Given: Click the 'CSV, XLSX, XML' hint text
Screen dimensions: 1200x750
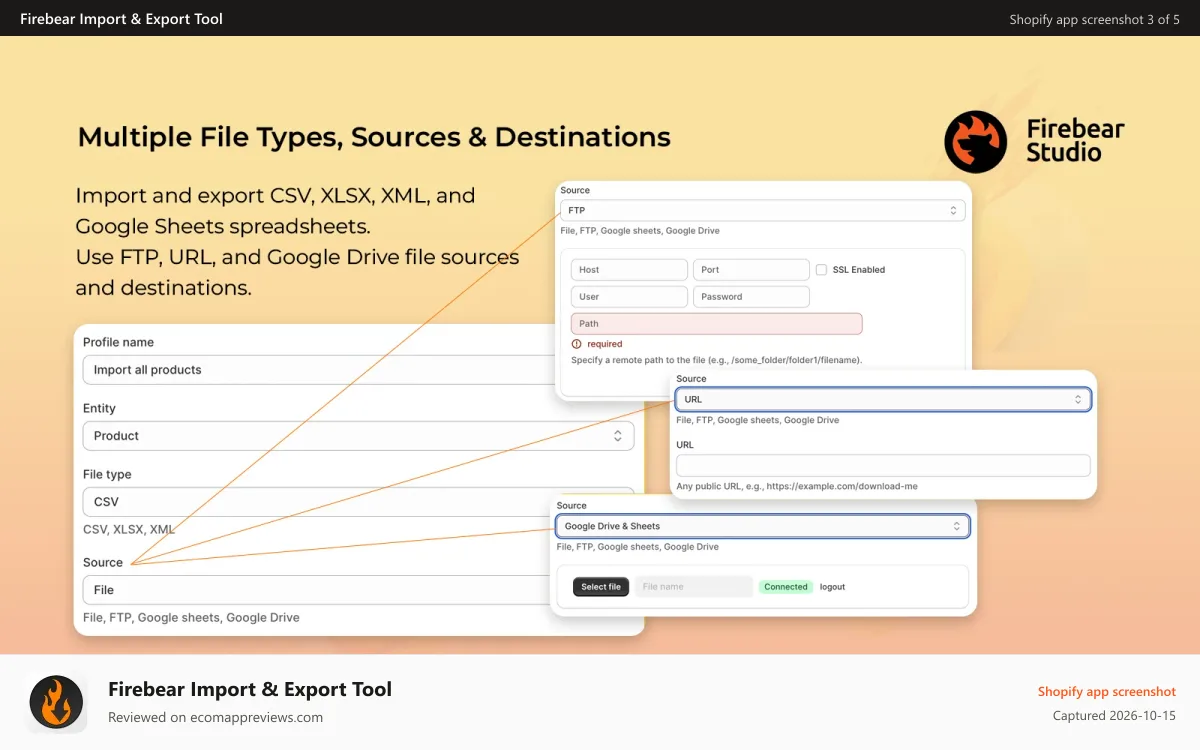Looking at the screenshot, I should (129, 529).
